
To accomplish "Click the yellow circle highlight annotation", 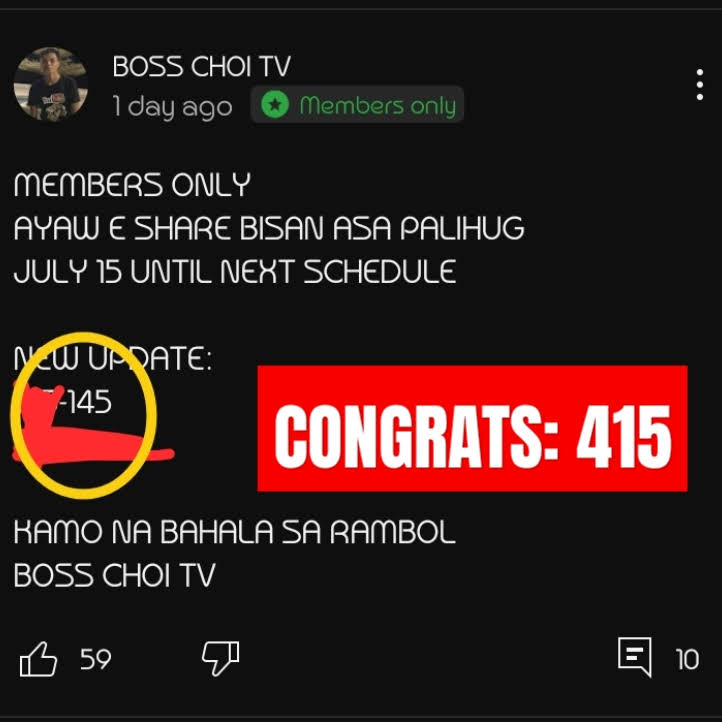I will 83,415.
